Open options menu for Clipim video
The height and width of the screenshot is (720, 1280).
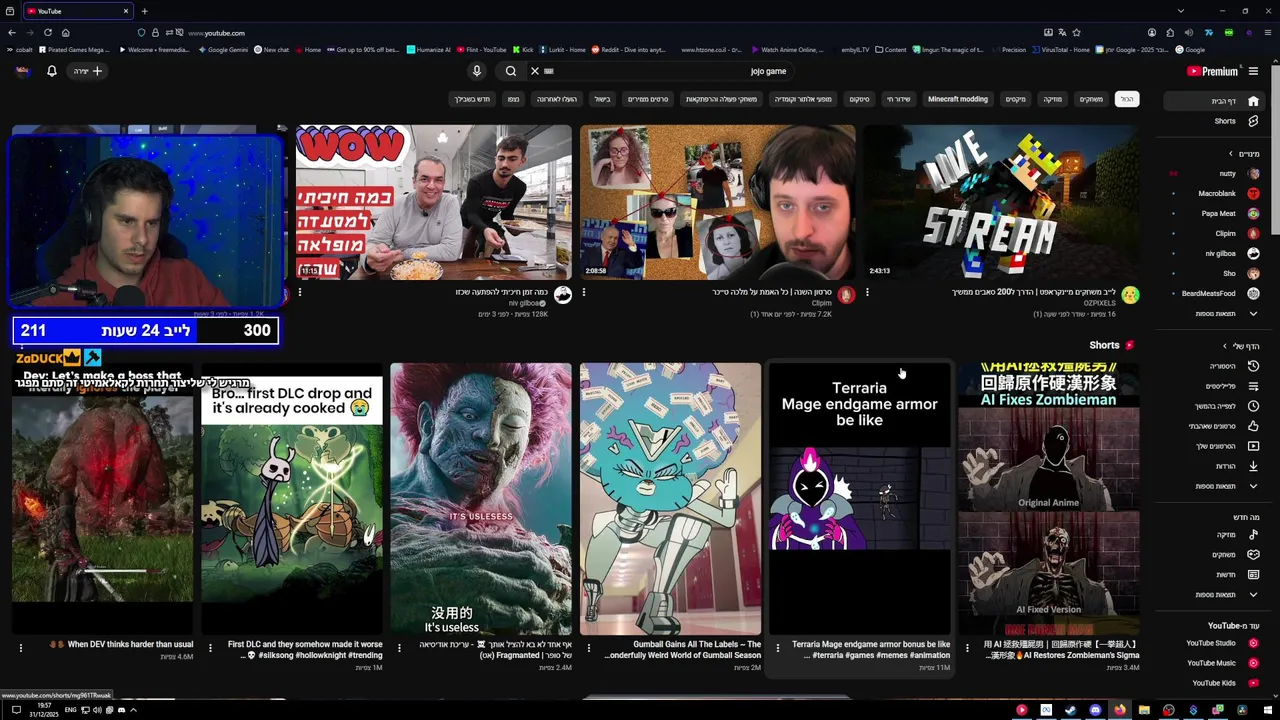[584, 293]
